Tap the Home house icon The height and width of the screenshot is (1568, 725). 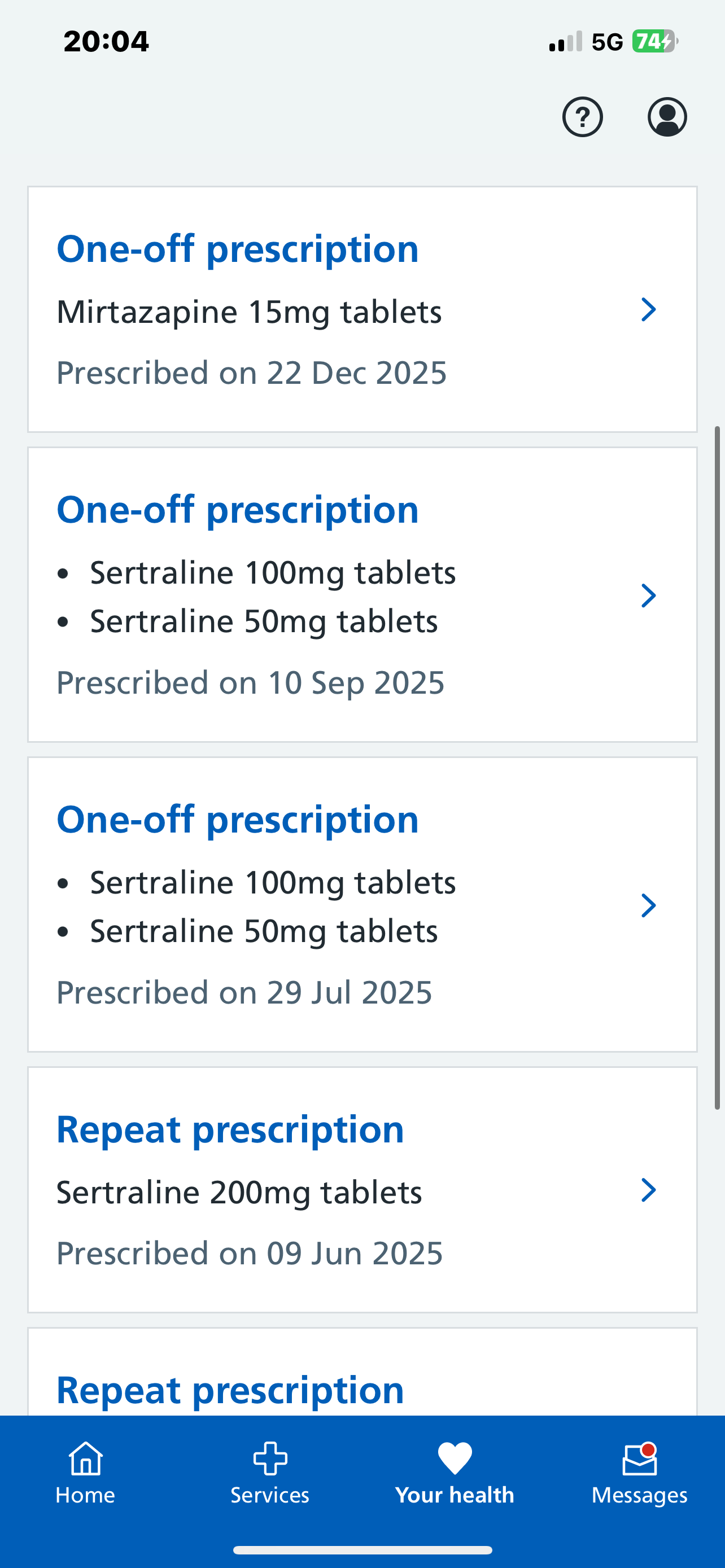86,1458
